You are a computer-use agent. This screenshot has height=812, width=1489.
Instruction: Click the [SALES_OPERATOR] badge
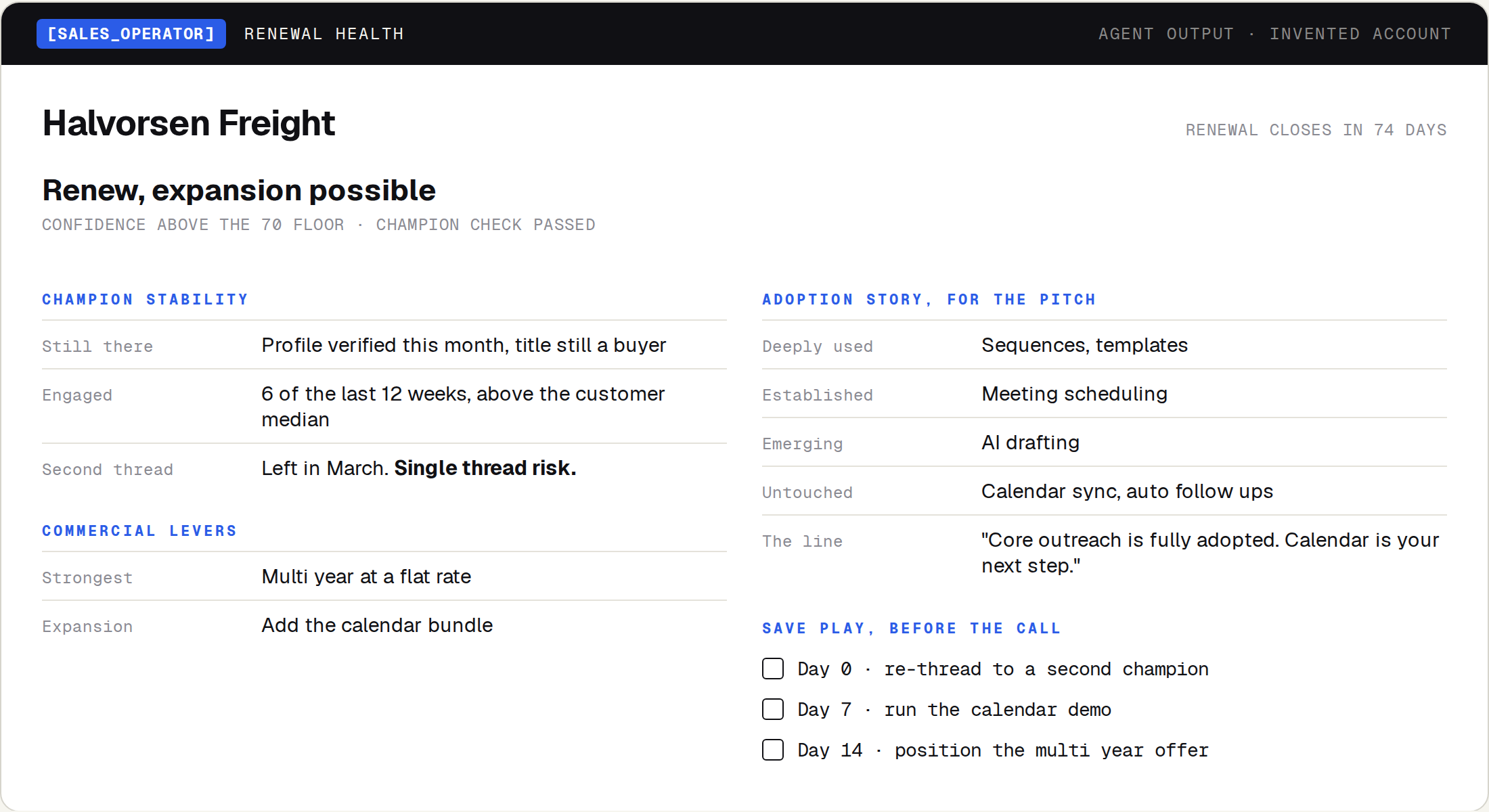pyautogui.click(x=131, y=34)
